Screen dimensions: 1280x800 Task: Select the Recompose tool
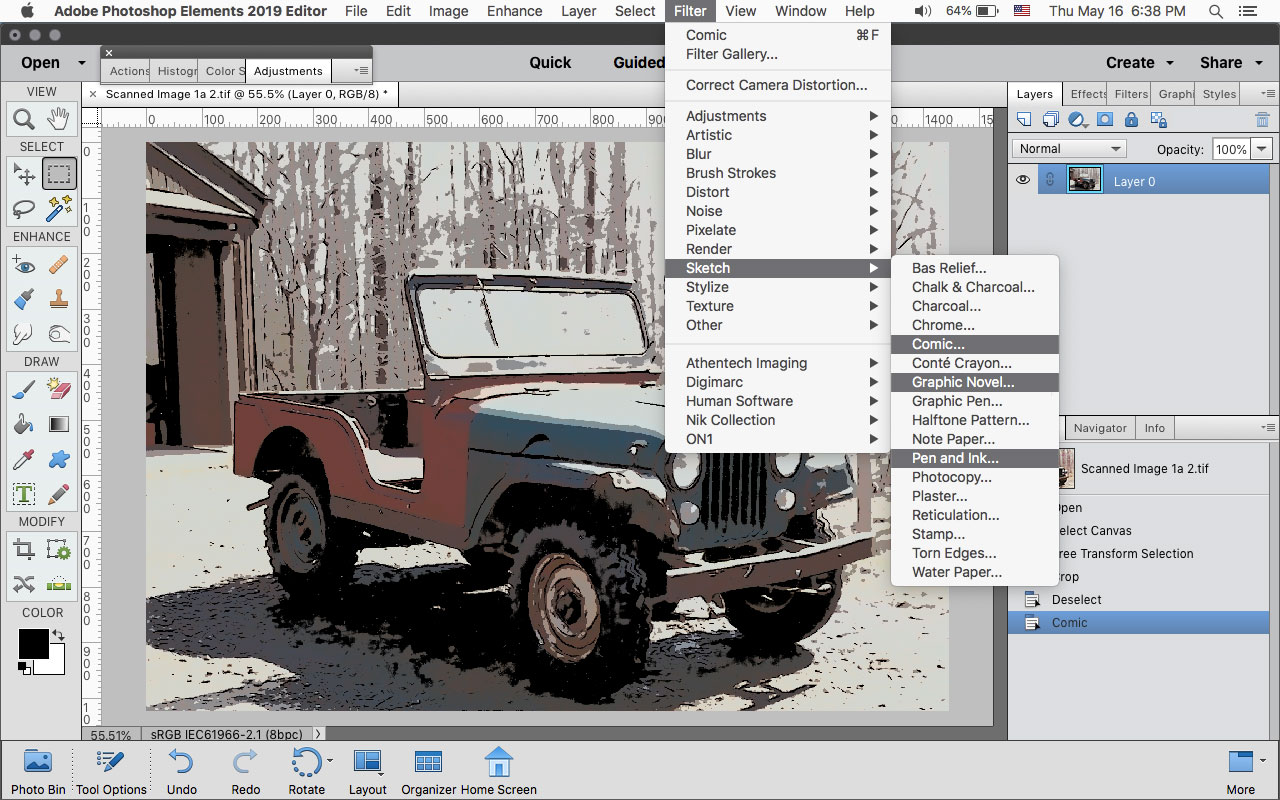pos(59,549)
